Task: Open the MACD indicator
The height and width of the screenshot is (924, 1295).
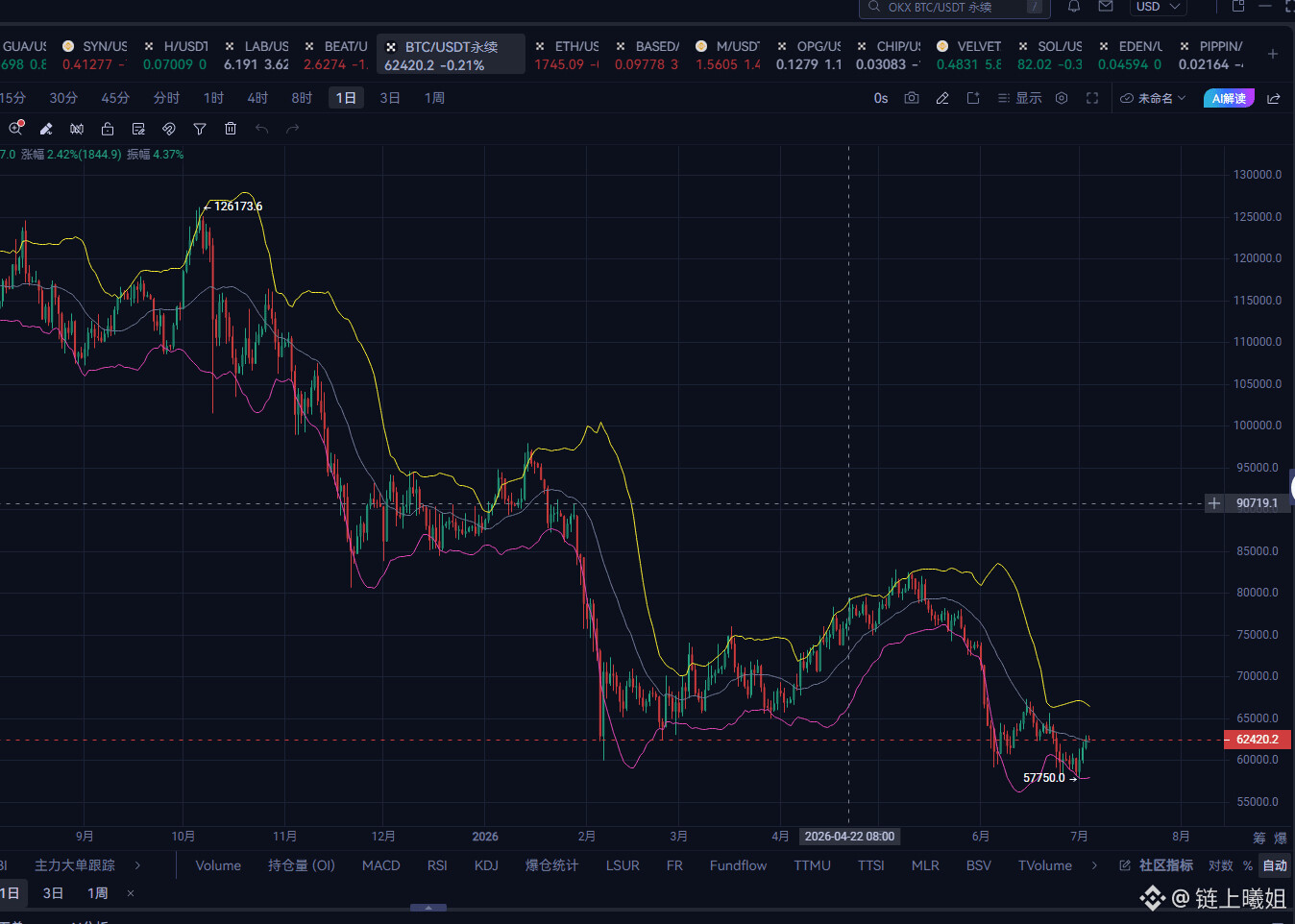Action: (380, 865)
